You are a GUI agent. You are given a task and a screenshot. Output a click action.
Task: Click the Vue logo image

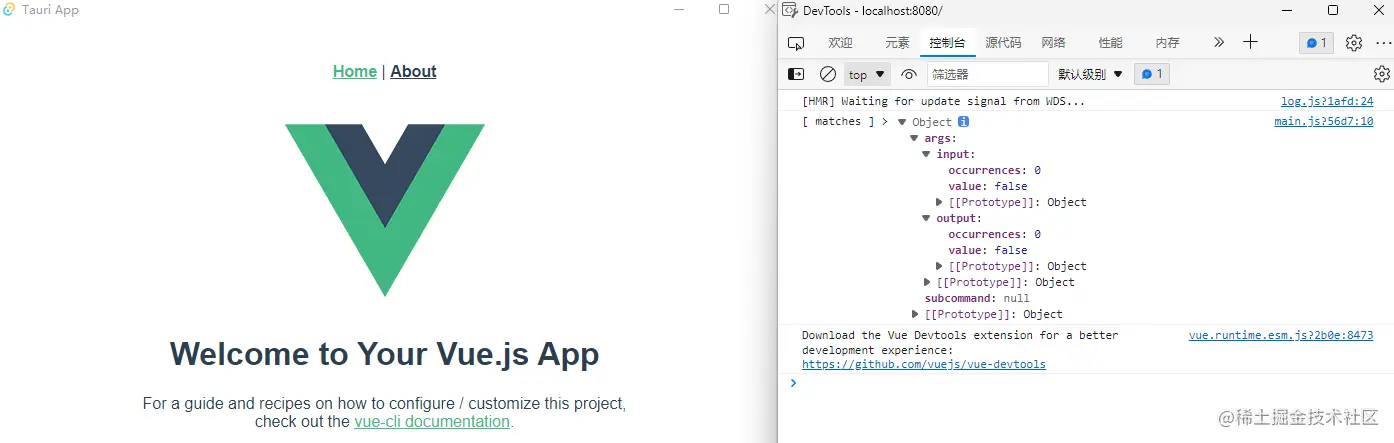click(385, 210)
